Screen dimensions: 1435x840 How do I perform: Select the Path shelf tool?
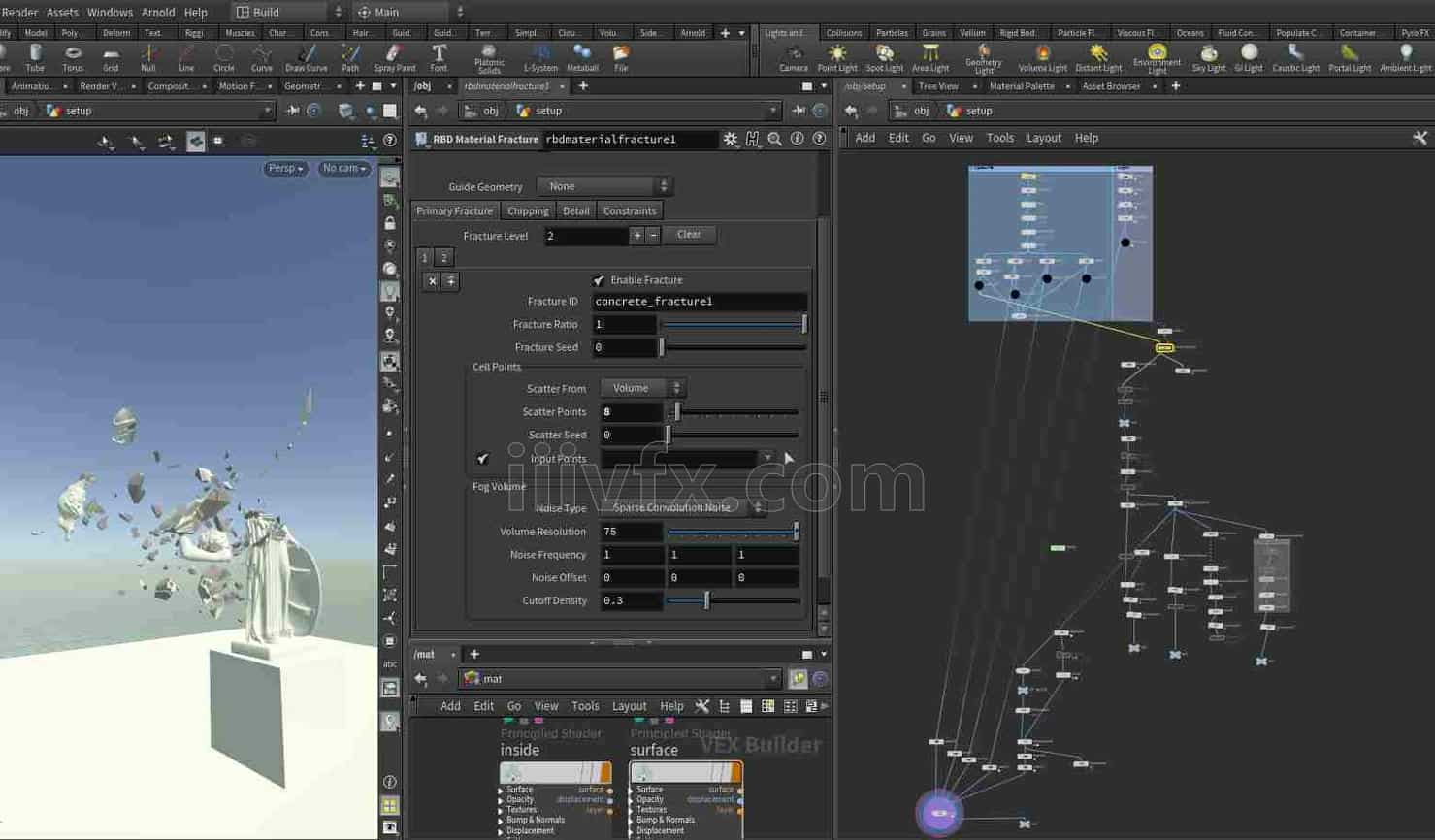(350, 57)
